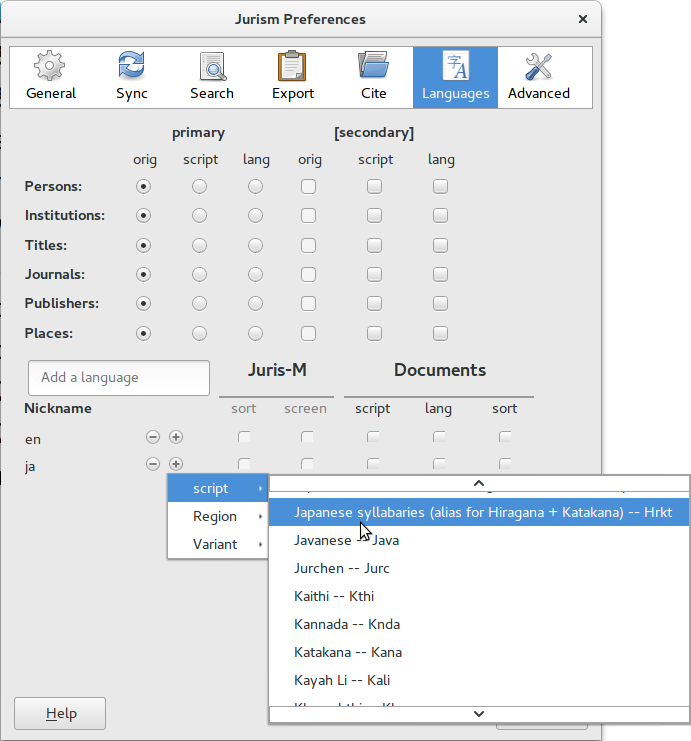The width and height of the screenshot is (691, 741).
Task: Expand the Region submenu
Action: 218,516
